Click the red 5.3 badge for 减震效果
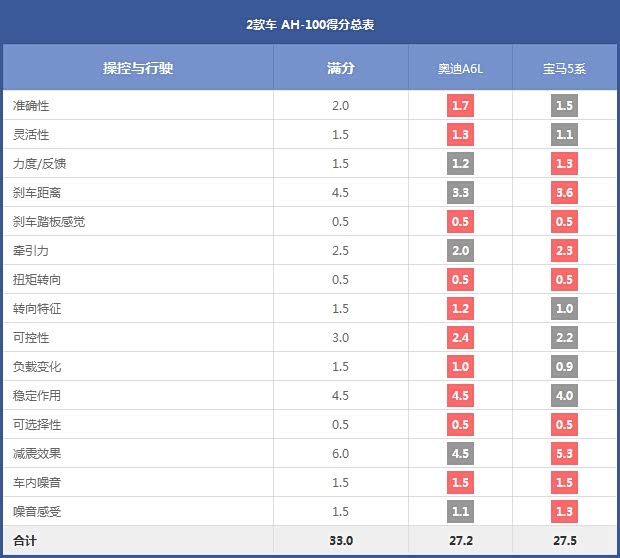 [564, 454]
